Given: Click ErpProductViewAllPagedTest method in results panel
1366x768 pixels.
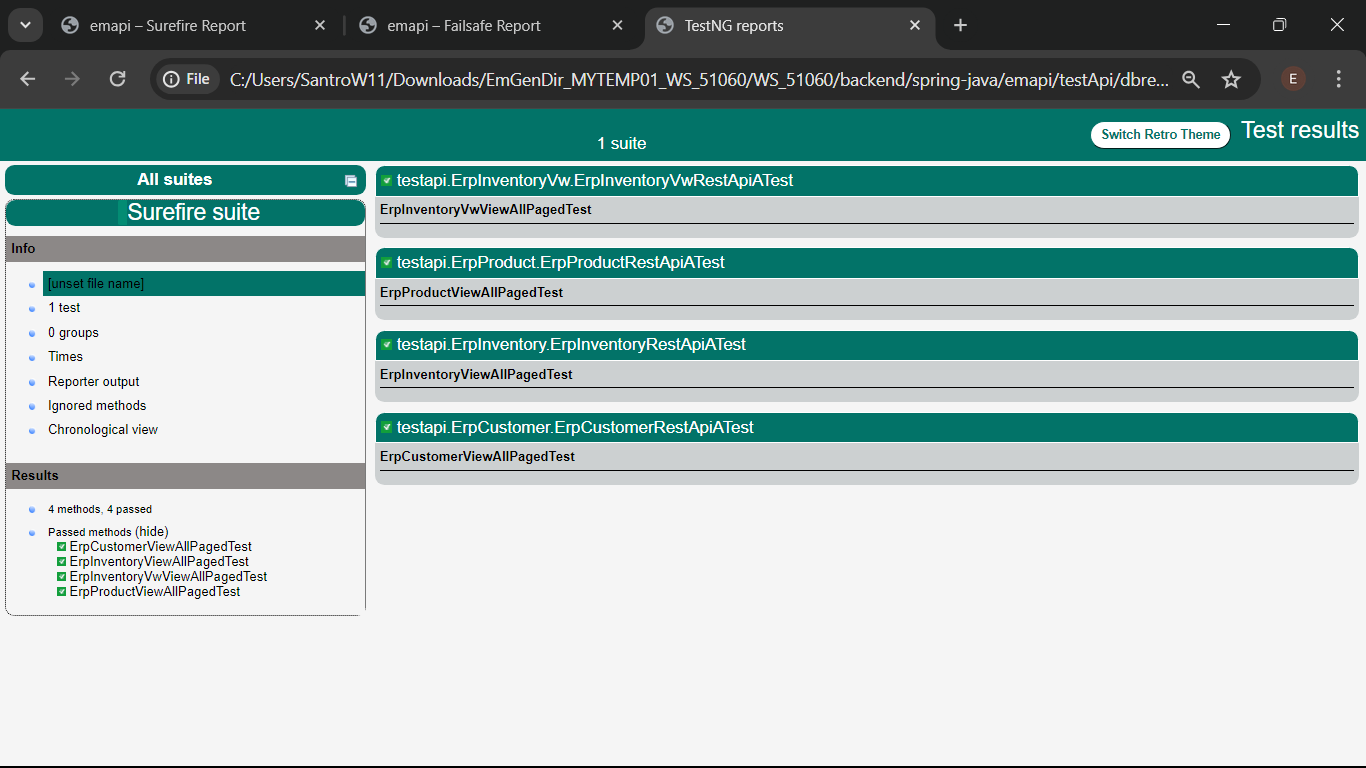Looking at the screenshot, I should coord(472,293).
